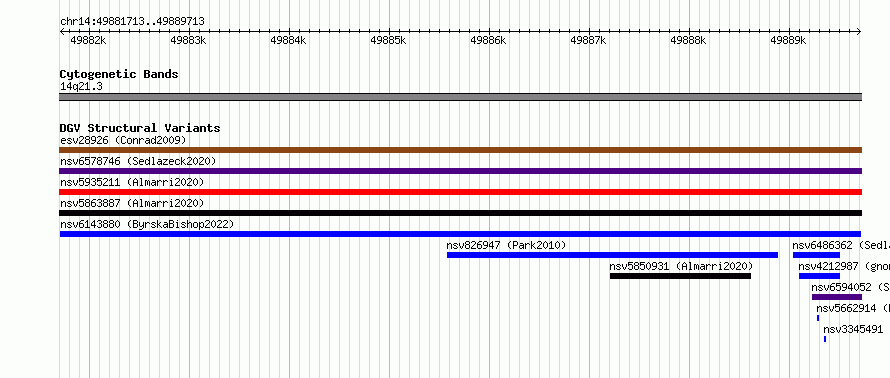The image size is (890, 378).
Task: Click the DGV Structural Variants track title
Action: [140, 128]
